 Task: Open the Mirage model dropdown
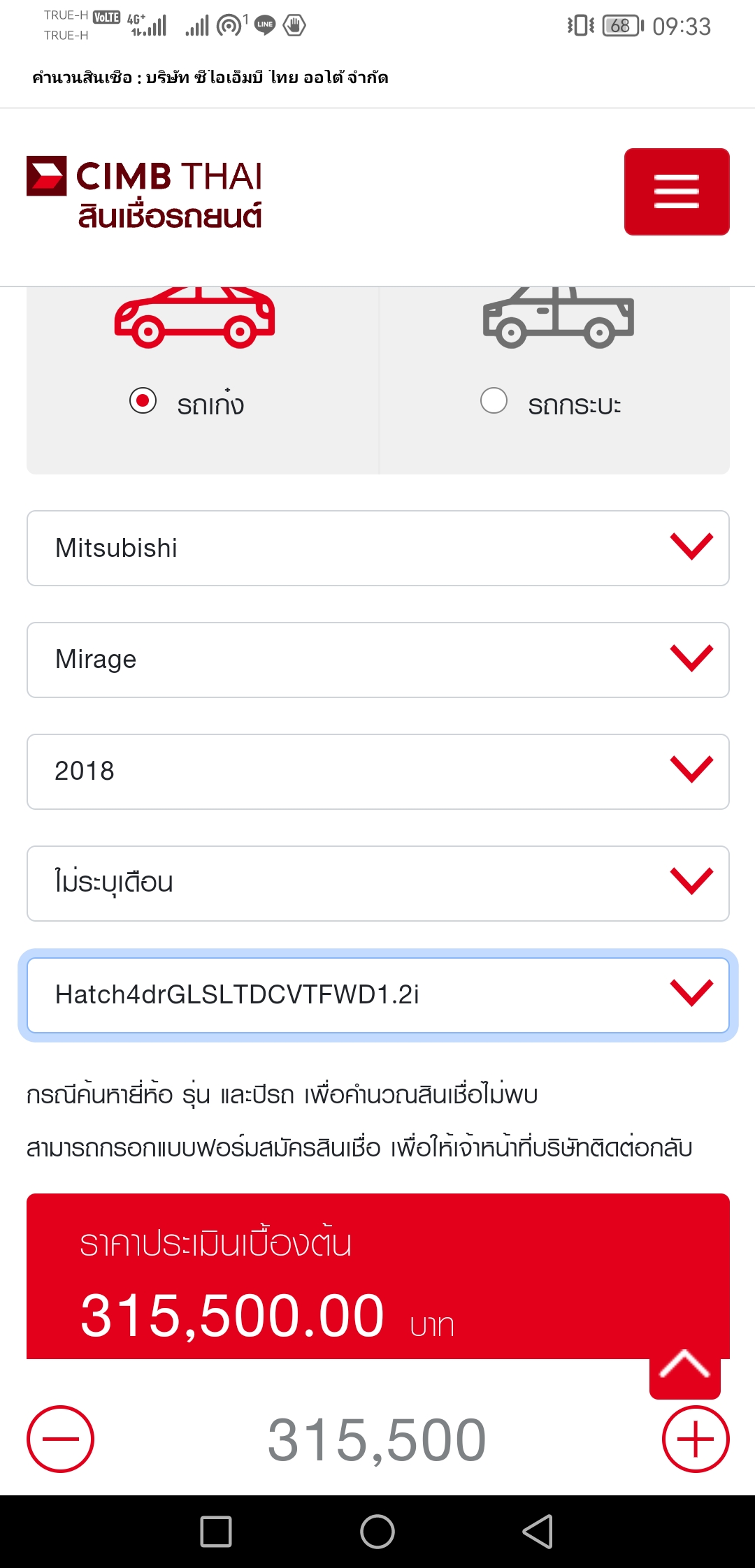(x=377, y=660)
